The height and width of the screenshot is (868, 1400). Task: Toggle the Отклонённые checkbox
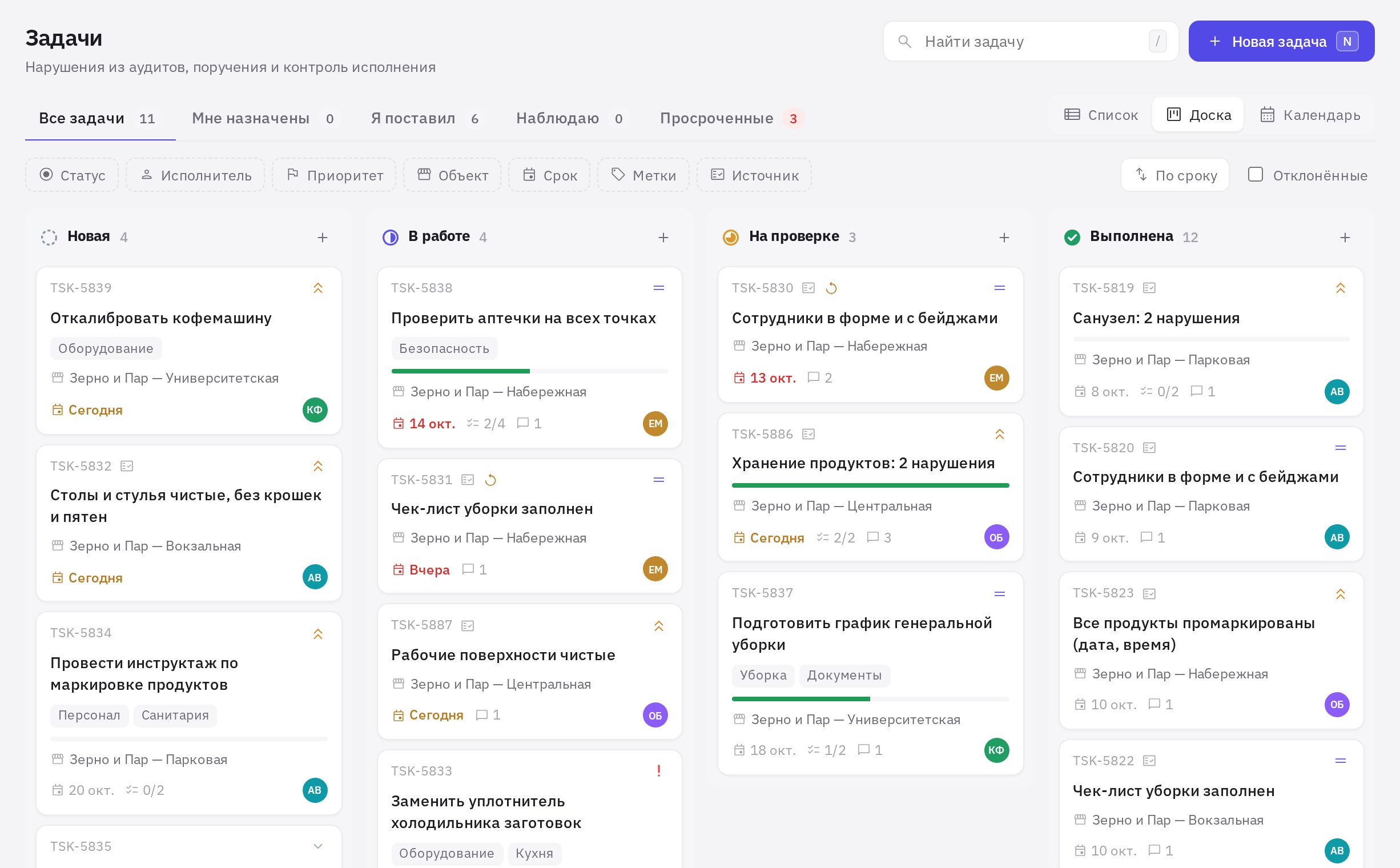tap(1256, 175)
